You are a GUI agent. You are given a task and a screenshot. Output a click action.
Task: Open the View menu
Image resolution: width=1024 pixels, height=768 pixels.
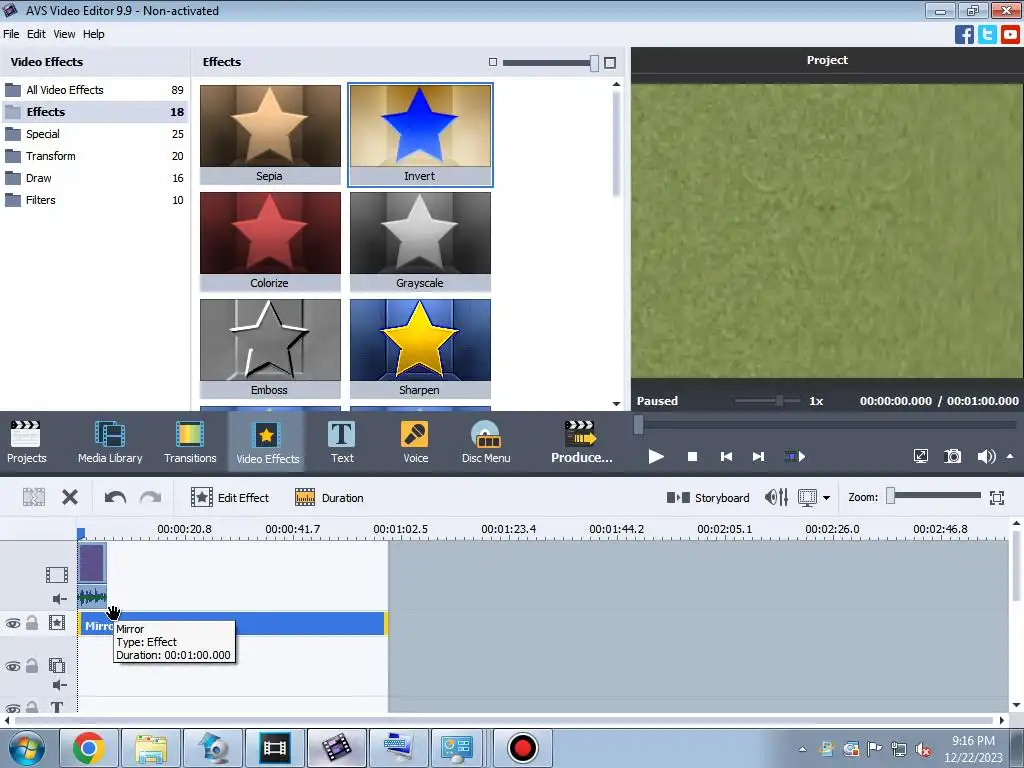[x=64, y=34]
